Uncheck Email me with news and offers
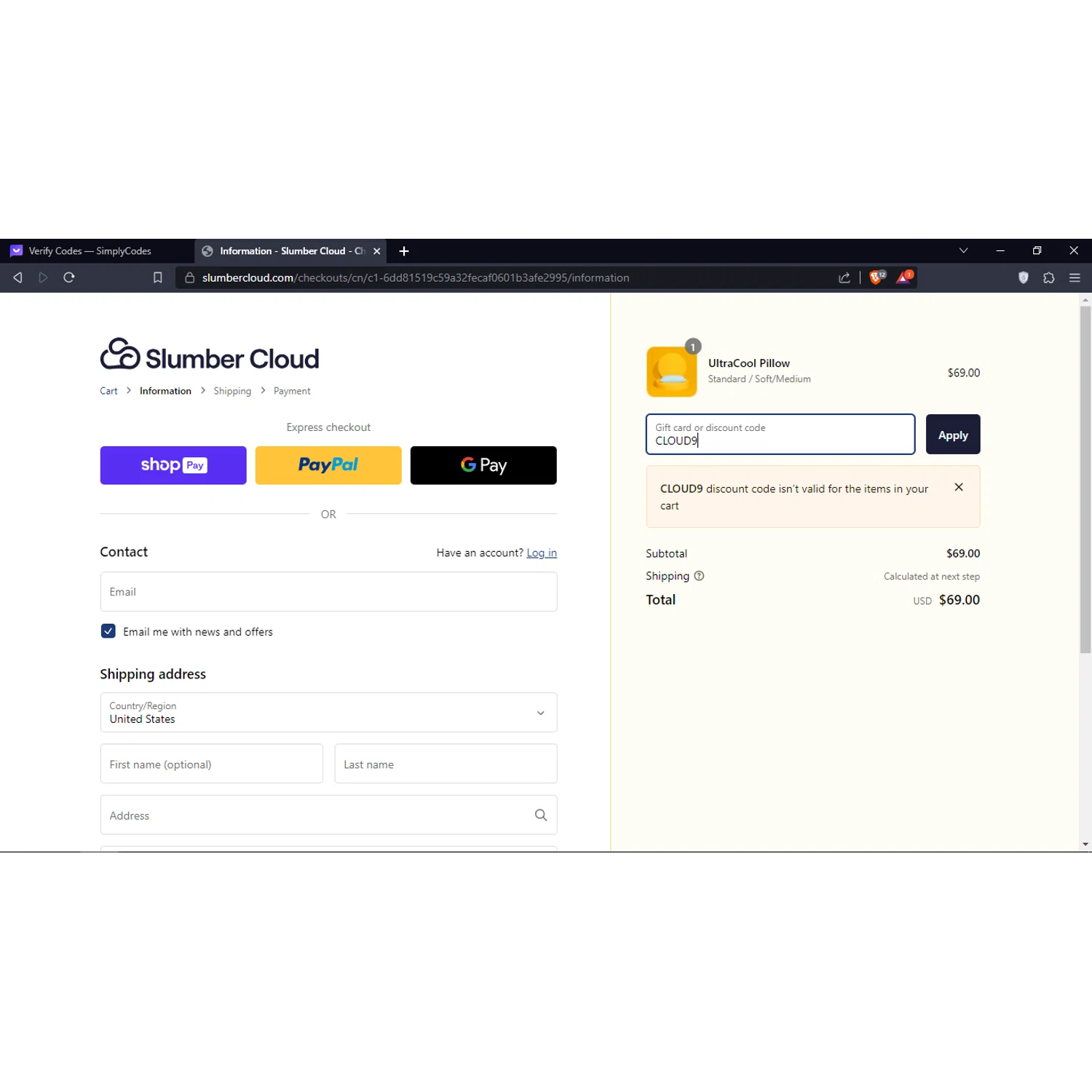The height and width of the screenshot is (1092, 1092). click(x=108, y=631)
